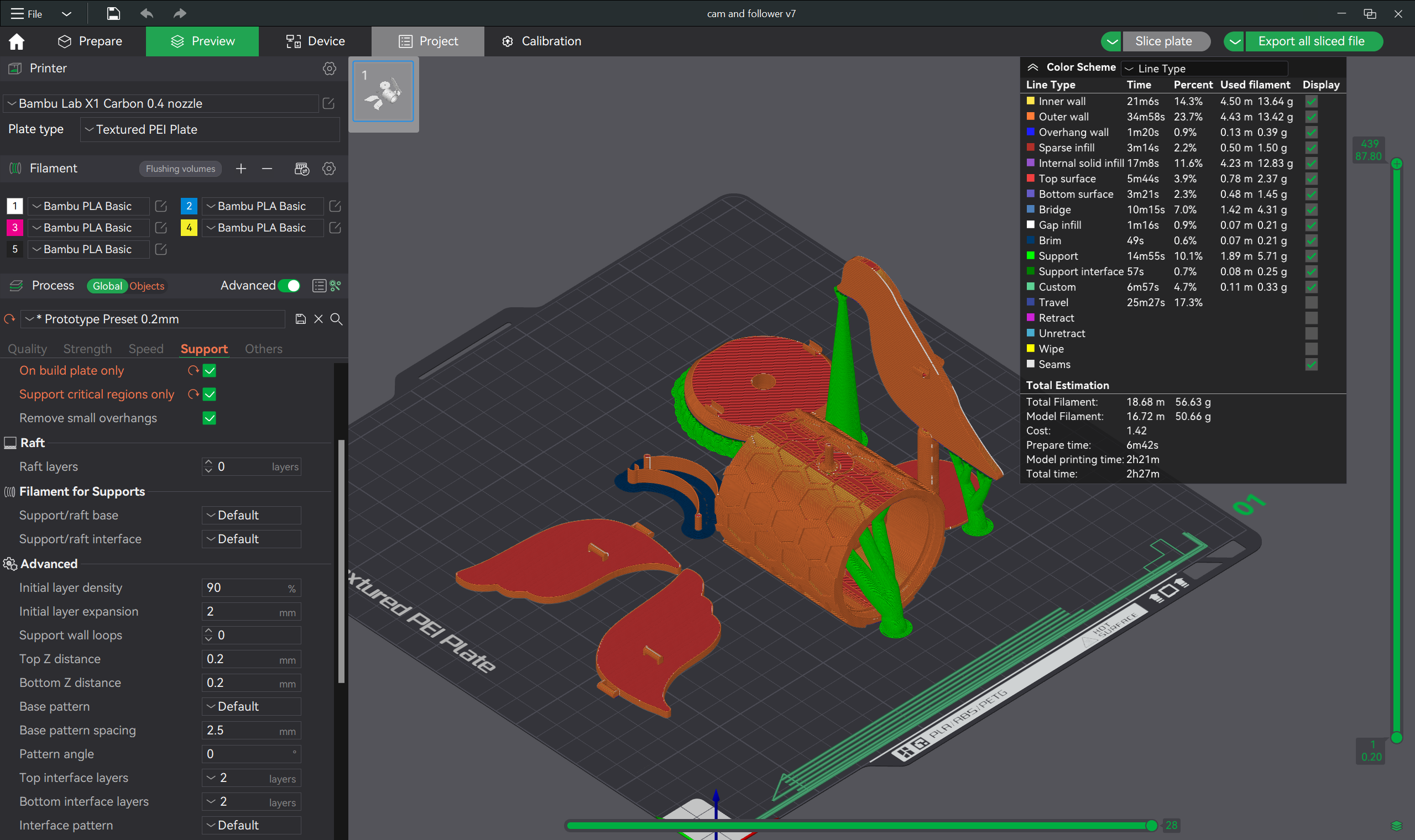
Task: Switch off the Advanced toggle
Action: [289, 286]
